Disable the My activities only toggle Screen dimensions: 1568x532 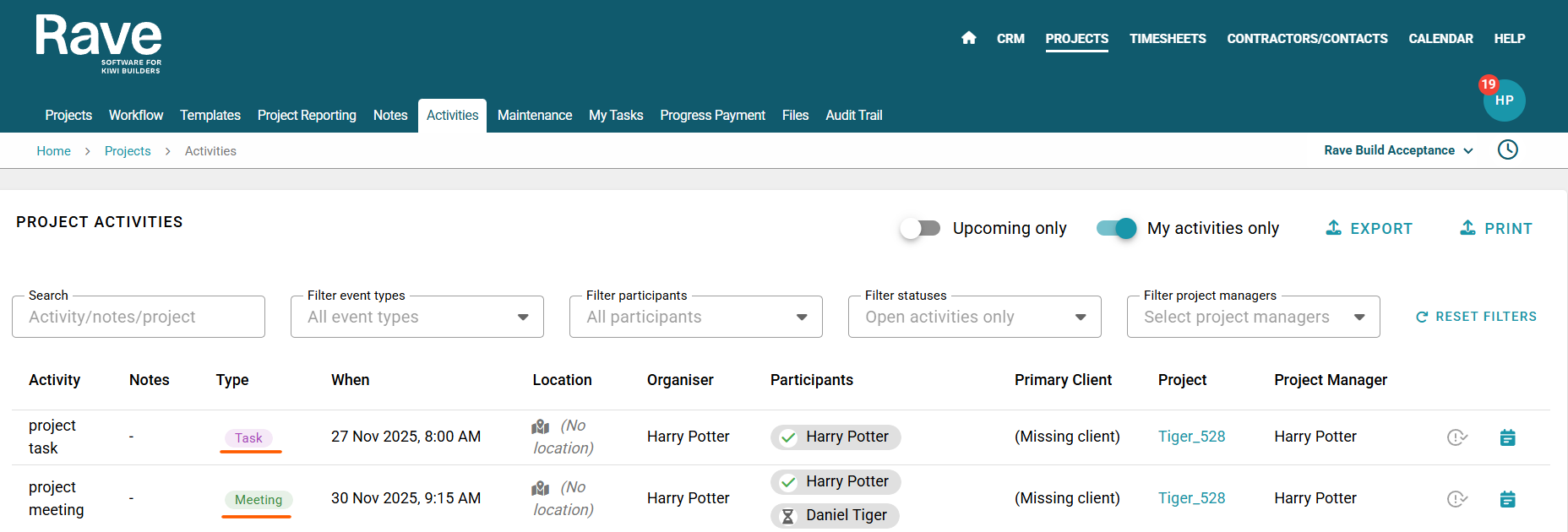[1116, 228]
